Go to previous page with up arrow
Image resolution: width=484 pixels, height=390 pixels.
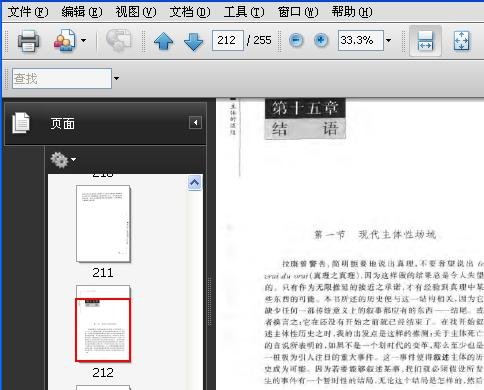163,41
